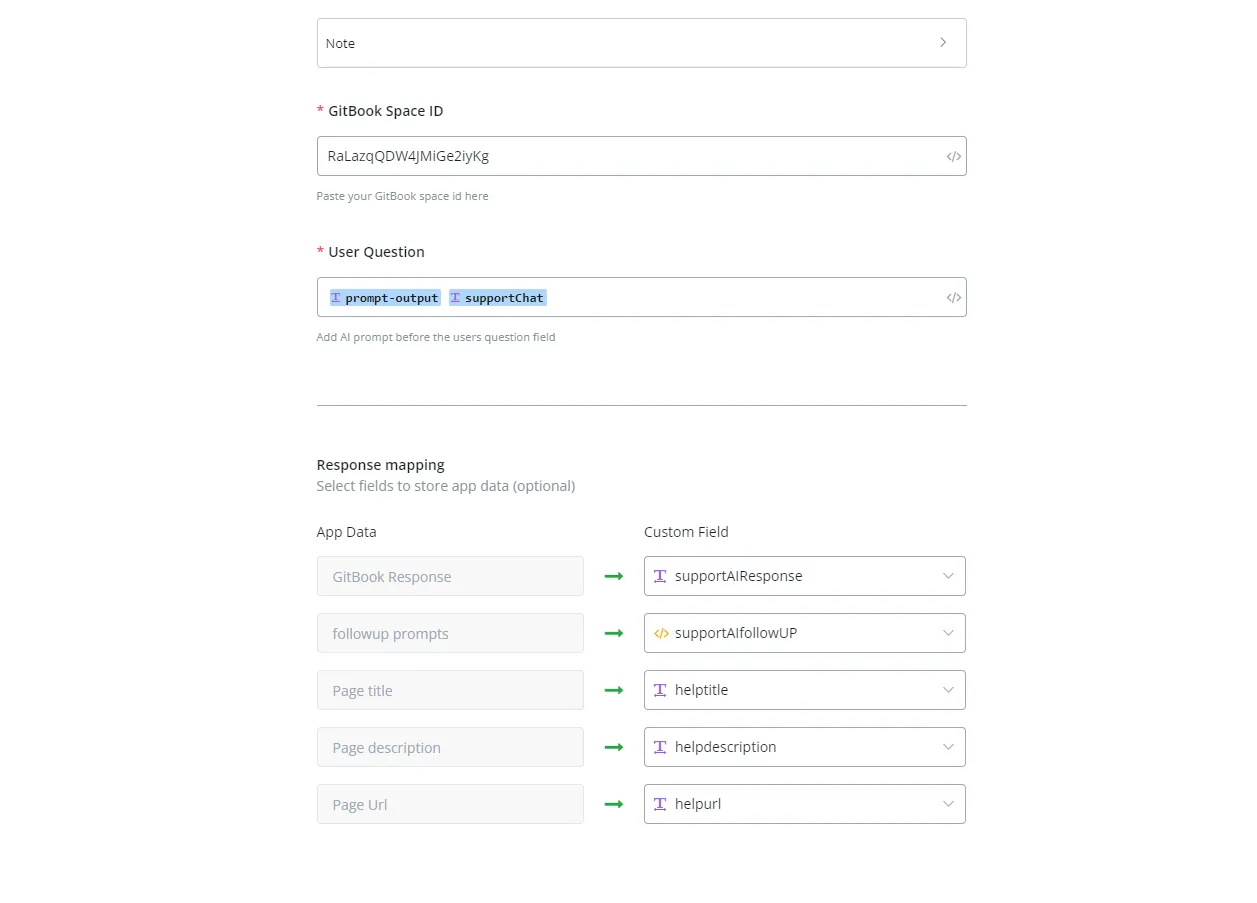Open the supportAIResponse custom field dropdown
This screenshot has height=903, width=1257.
805,576
